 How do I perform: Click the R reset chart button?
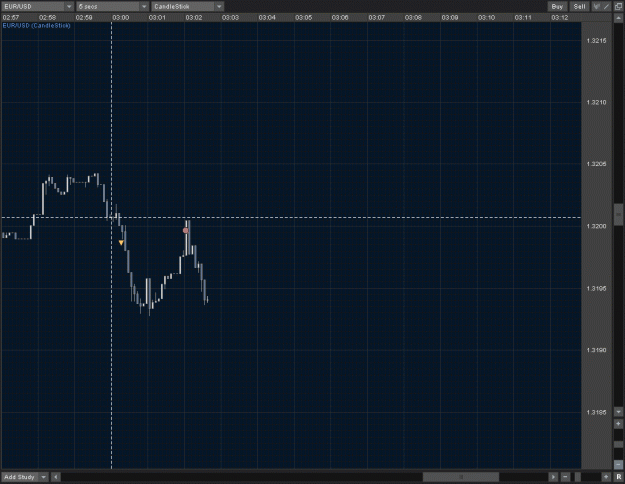[619, 477]
